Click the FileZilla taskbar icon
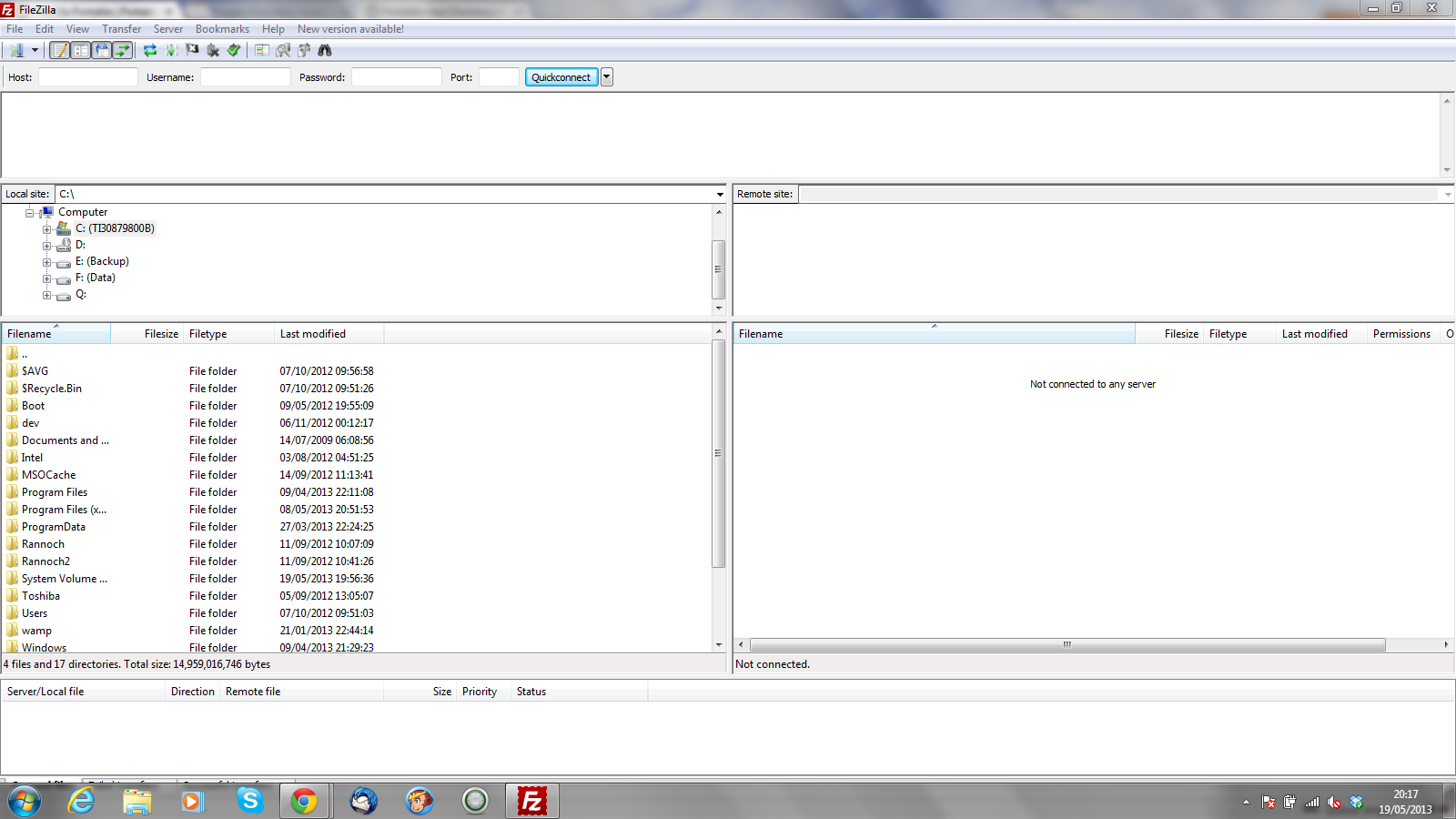This screenshot has height=819, width=1456. tap(531, 801)
